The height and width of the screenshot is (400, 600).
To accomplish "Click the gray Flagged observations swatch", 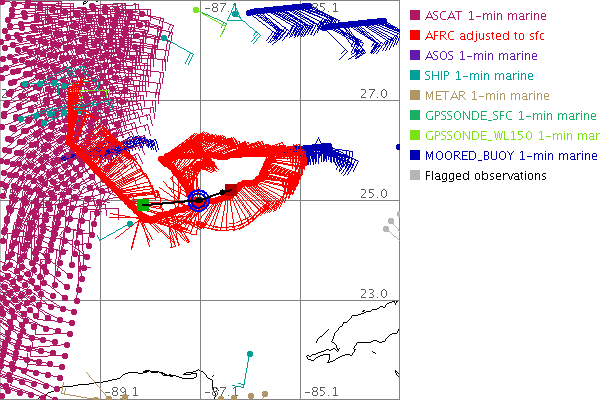I will pyautogui.click(x=415, y=176).
